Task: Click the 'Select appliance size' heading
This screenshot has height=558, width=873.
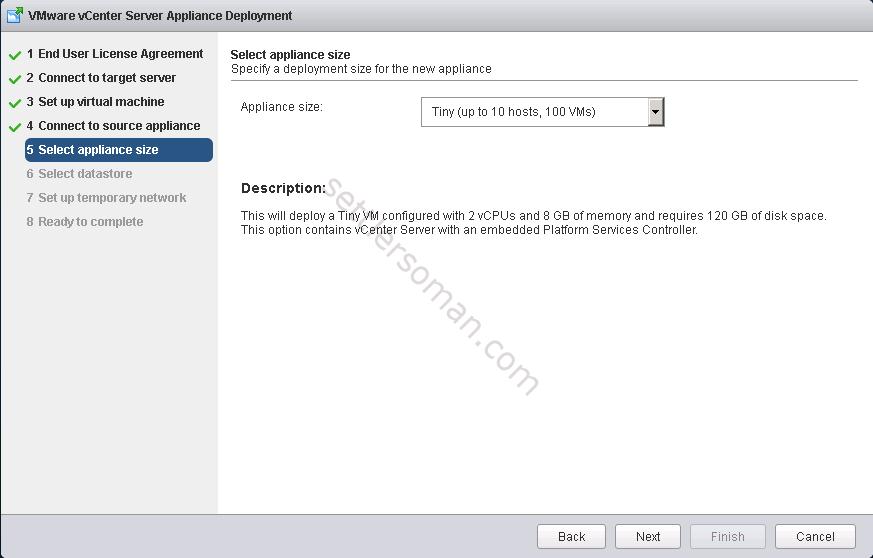Action: [290, 55]
